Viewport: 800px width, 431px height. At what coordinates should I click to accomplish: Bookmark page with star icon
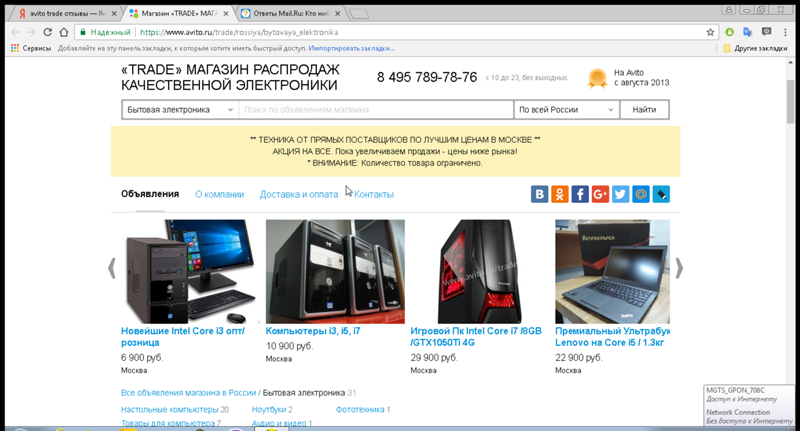point(710,32)
